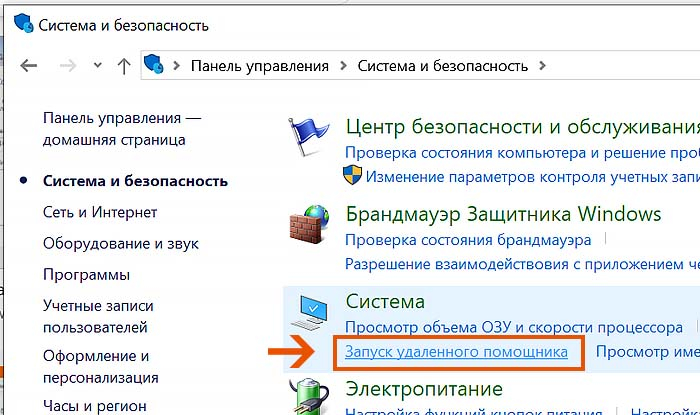The image size is (700, 415).
Task: Click the blue flag Security Center icon
Action: [x=308, y=136]
